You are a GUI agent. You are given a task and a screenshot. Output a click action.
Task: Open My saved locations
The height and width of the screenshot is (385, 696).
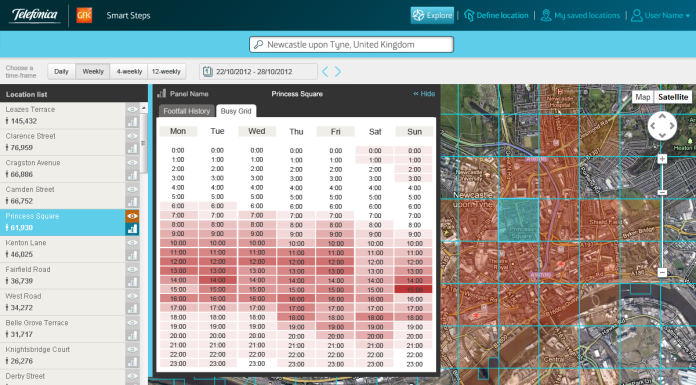[x=580, y=15]
